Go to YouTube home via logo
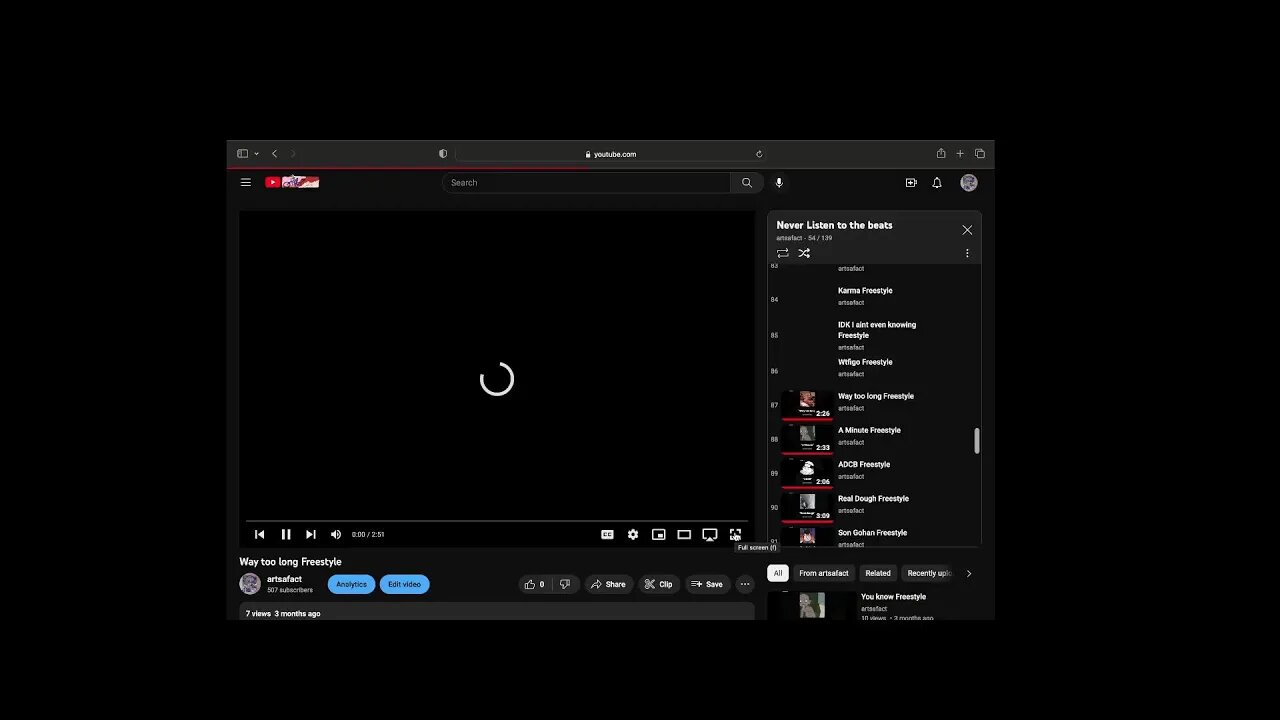The height and width of the screenshot is (720, 1280). (292, 182)
